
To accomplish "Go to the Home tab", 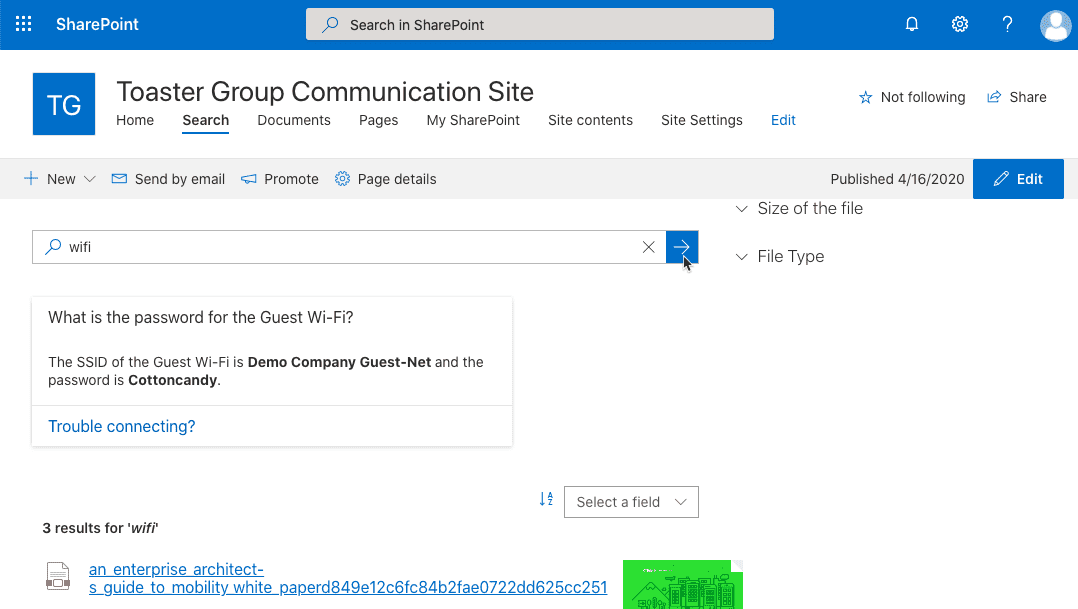I will (135, 120).
